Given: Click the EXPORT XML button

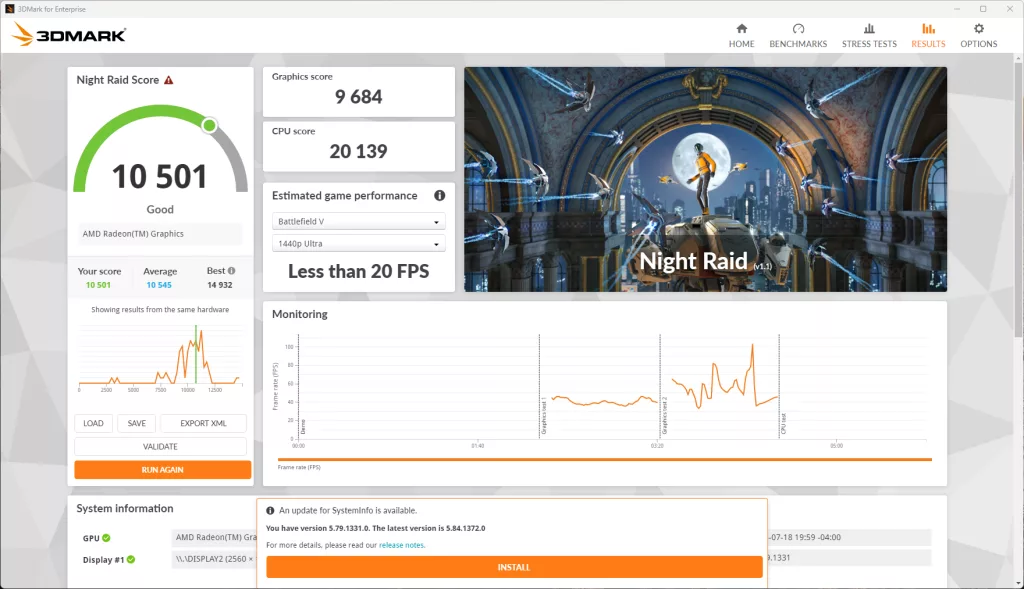Looking at the screenshot, I should point(203,423).
